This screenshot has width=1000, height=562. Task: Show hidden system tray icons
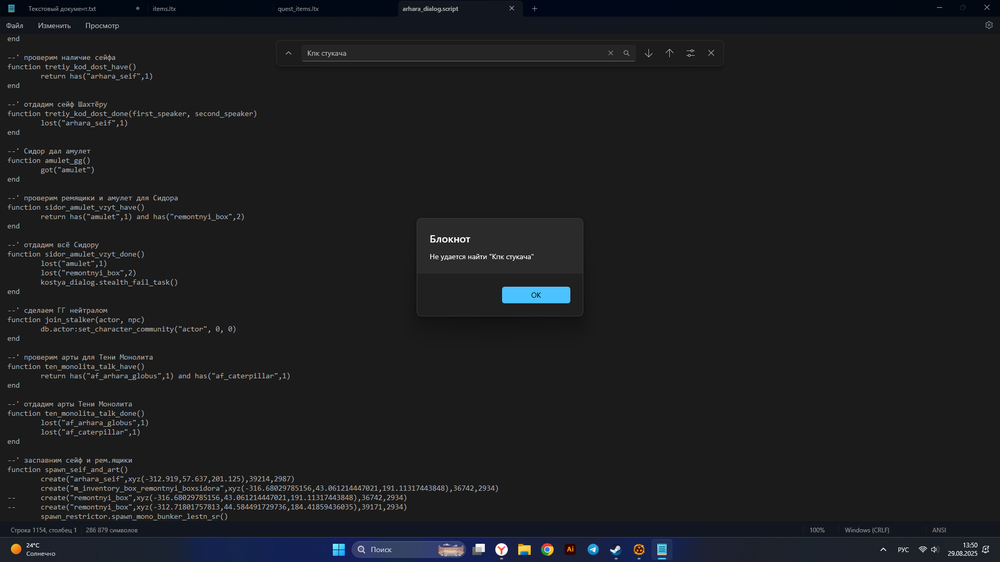click(x=881, y=549)
